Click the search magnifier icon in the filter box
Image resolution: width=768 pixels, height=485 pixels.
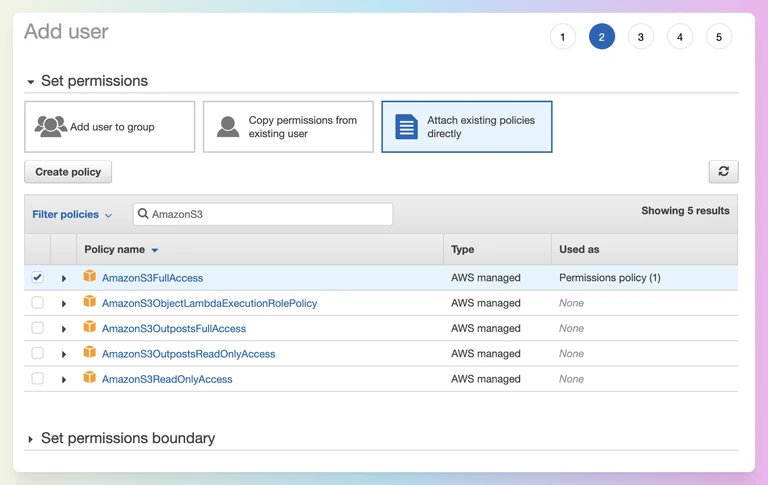(x=143, y=214)
